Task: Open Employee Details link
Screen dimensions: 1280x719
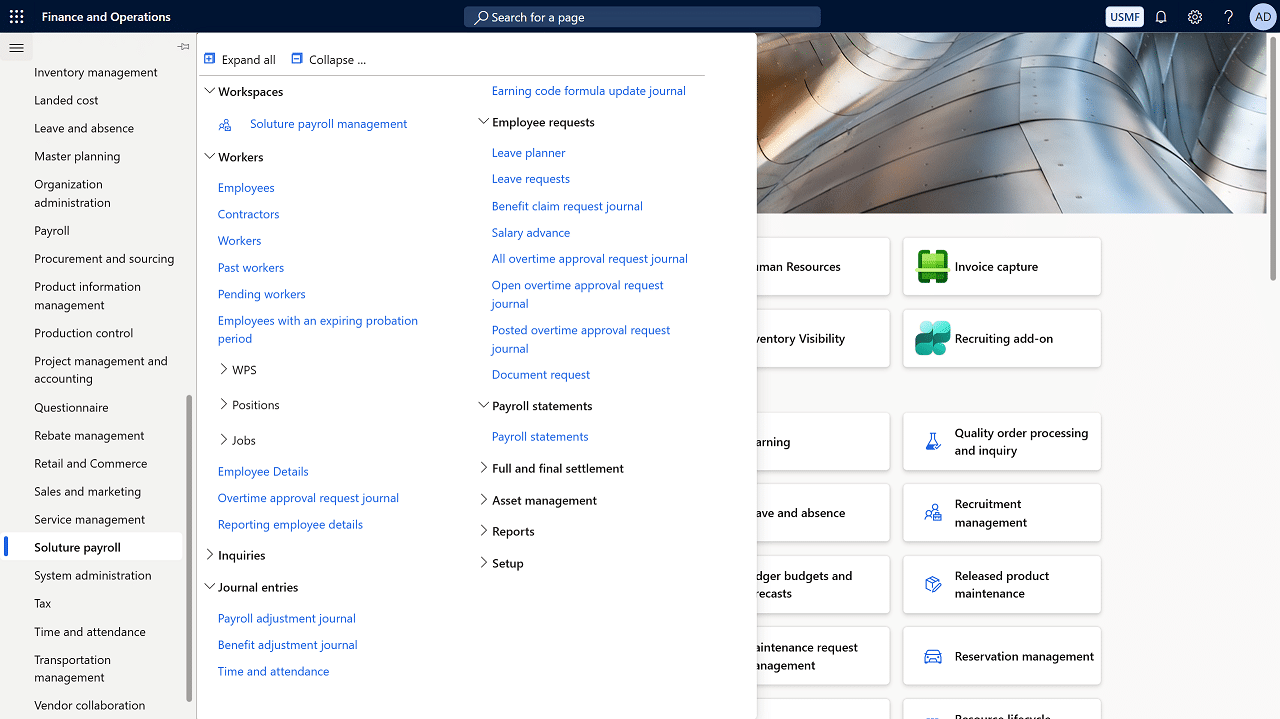Action: tap(263, 472)
